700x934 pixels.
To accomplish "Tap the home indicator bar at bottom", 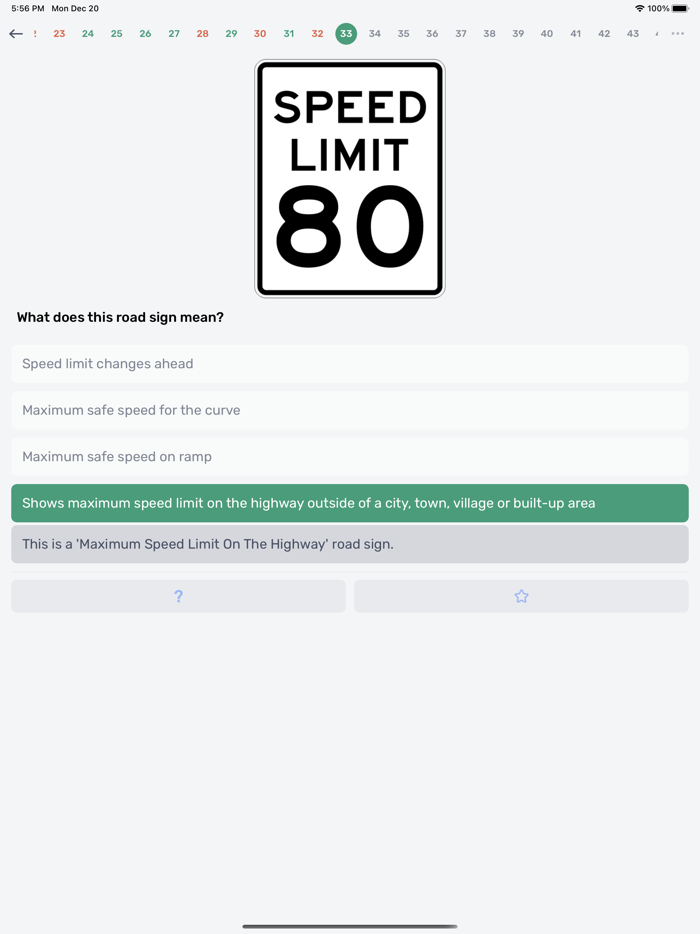I will tap(349, 927).
